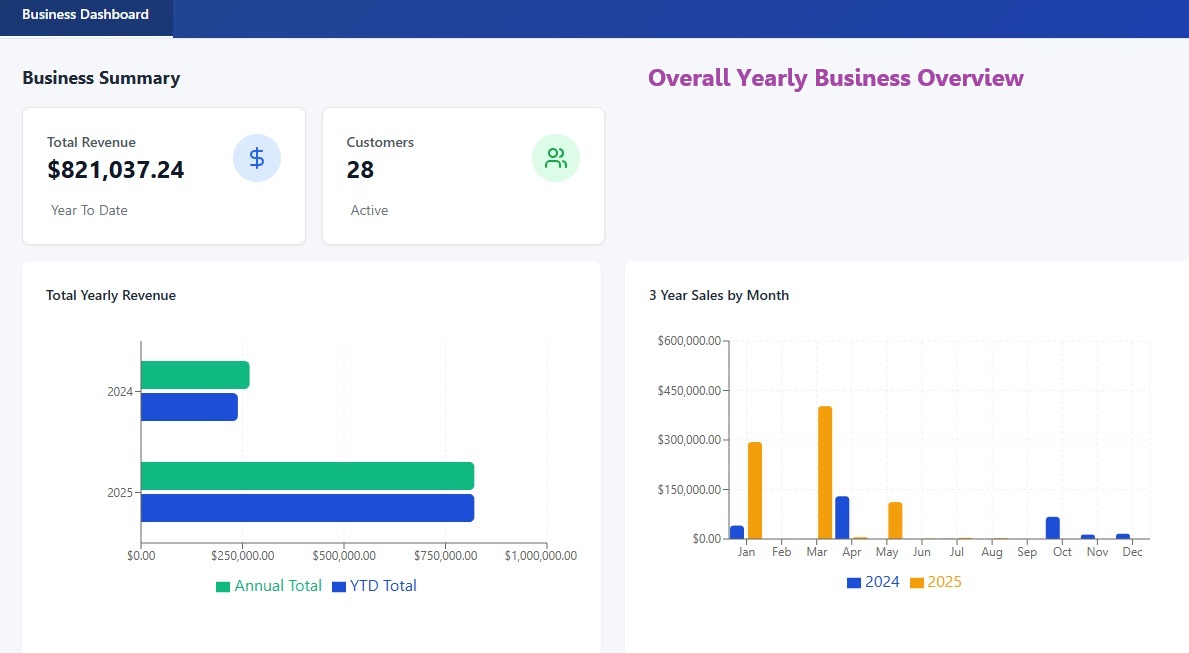
Task: Click the January 2025 orange bar
Action: pos(754,490)
